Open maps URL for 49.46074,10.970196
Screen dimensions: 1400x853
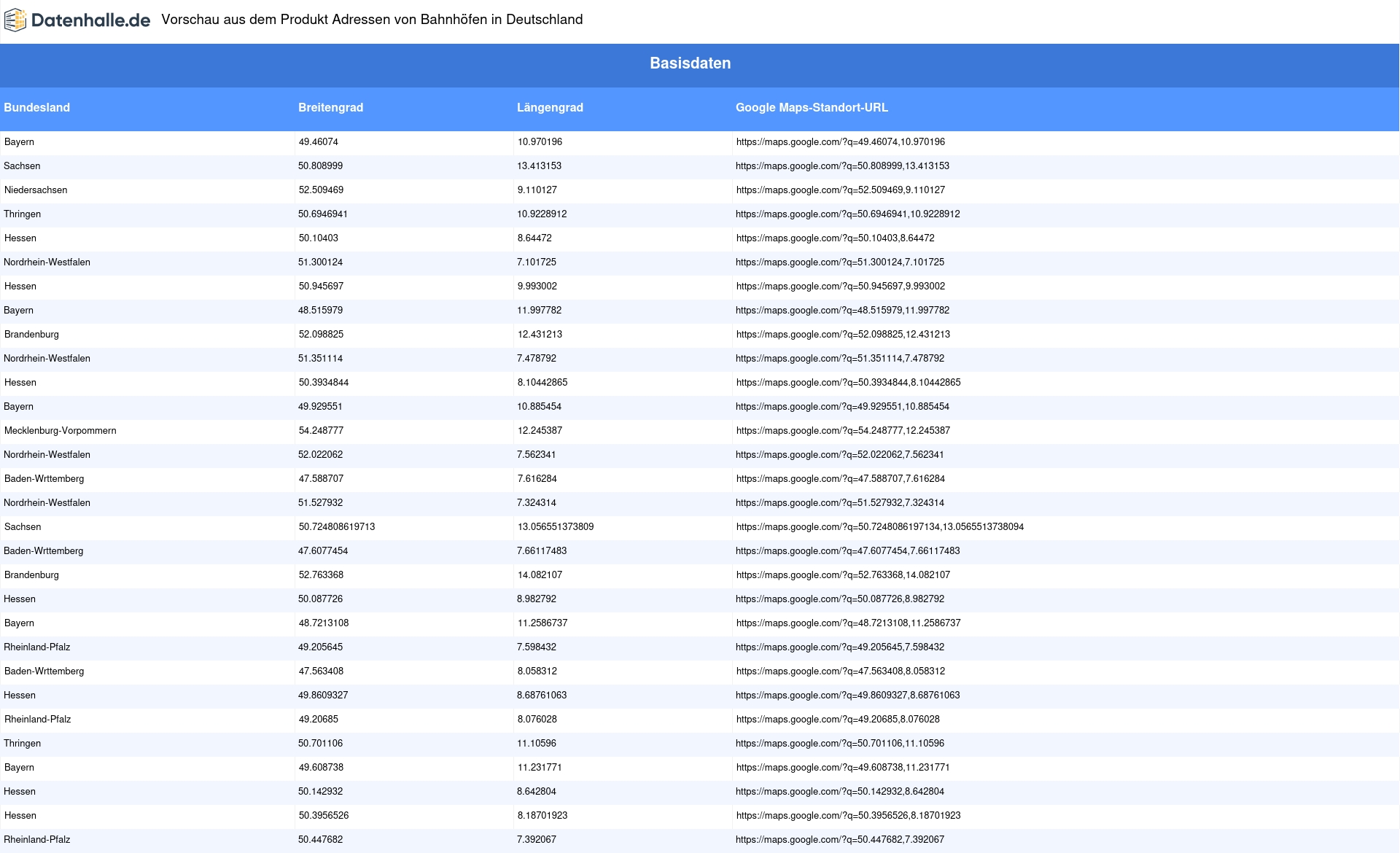840,142
